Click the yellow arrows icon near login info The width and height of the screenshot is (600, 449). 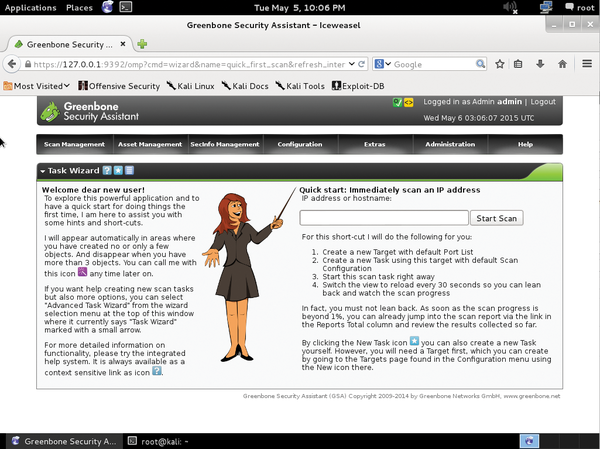tap(409, 102)
